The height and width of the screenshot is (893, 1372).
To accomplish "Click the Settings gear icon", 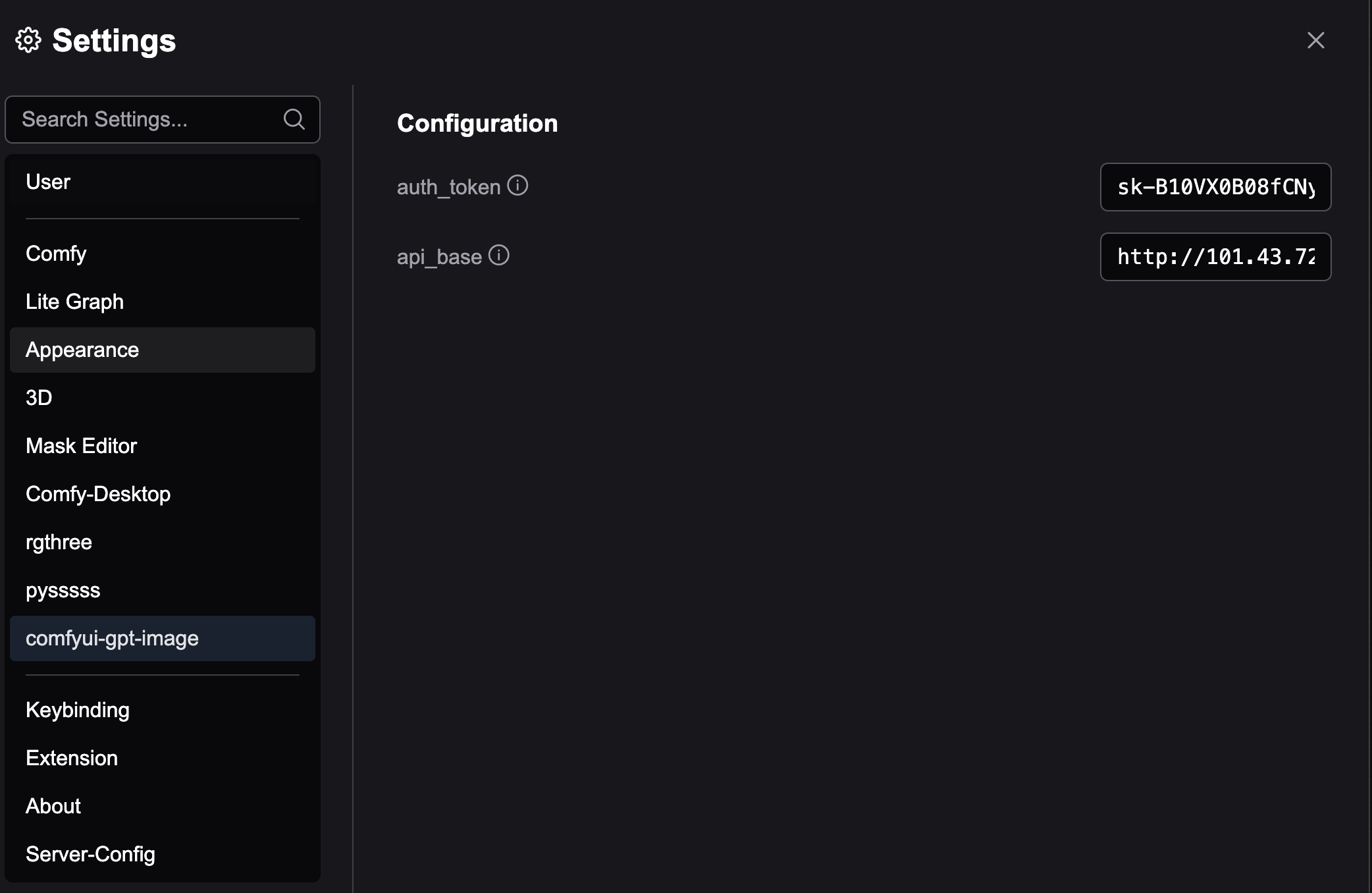I will [x=28, y=40].
